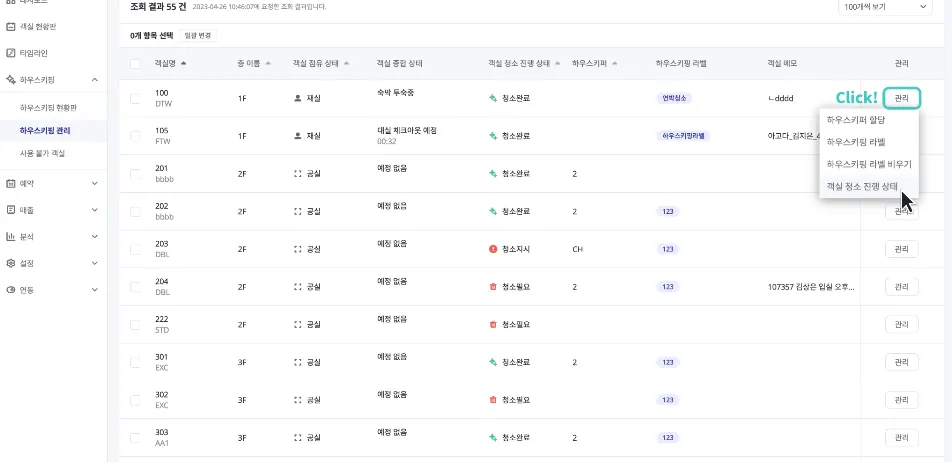Click the 청소완료 sparkle icon for room 100
Image resolution: width=952 pixels, height=462 pixels.
tap(493, 99)
